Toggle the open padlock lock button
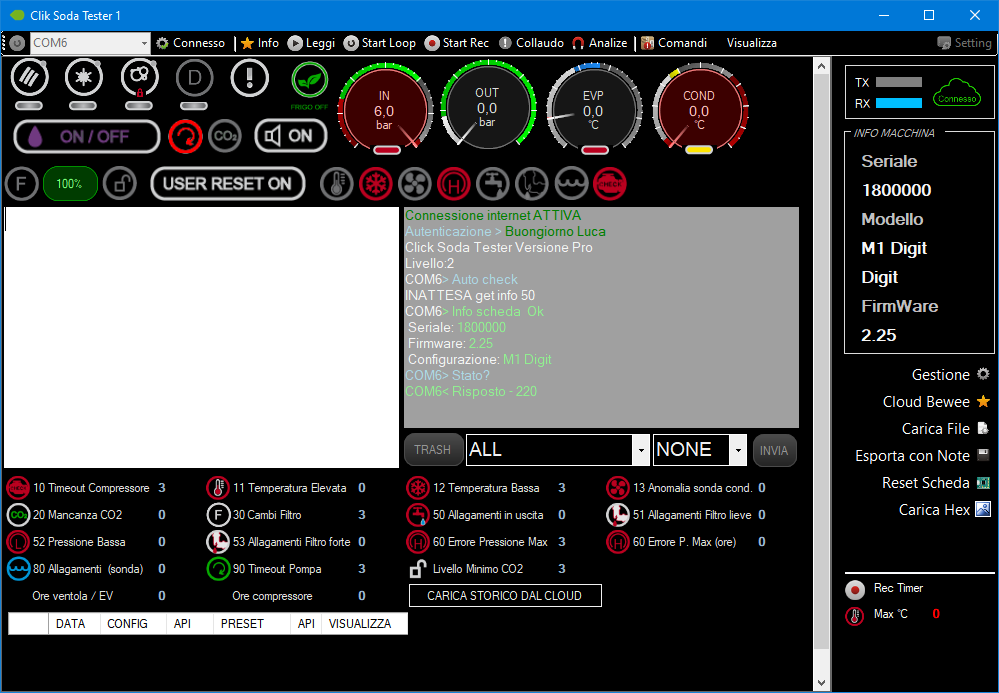 (x=120, y=184)
